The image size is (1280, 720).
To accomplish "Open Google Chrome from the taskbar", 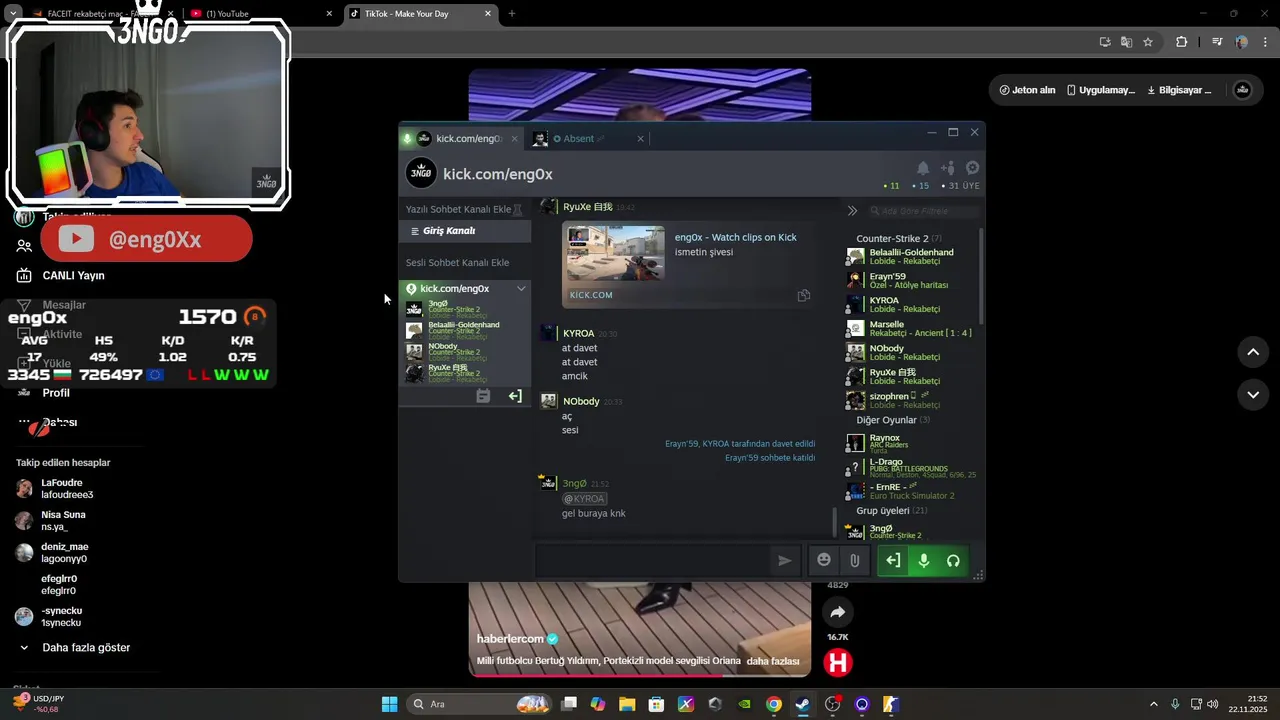I will click(x=773, y=704).
